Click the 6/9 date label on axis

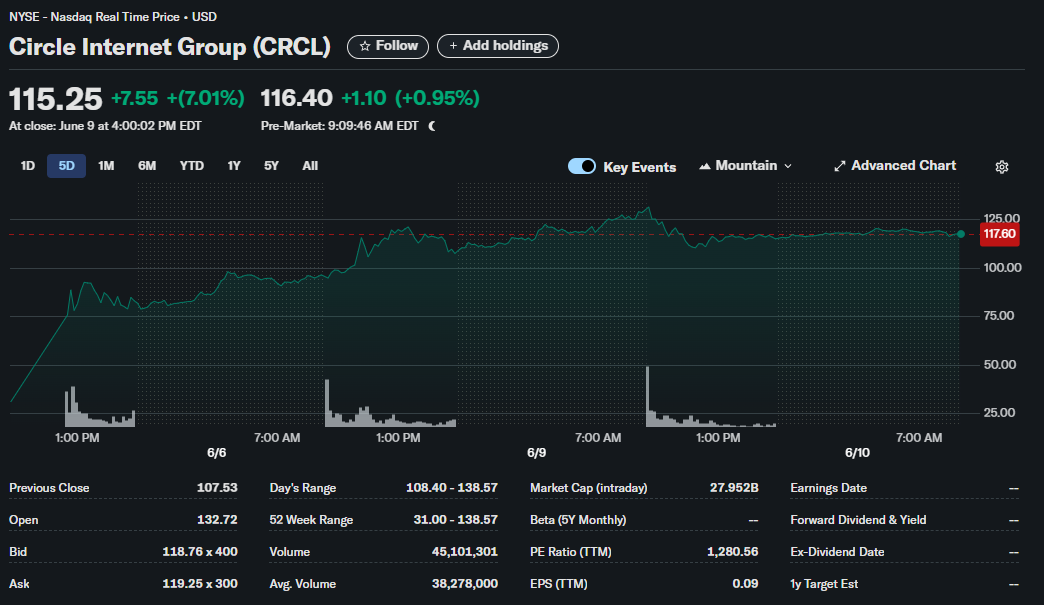537,453
